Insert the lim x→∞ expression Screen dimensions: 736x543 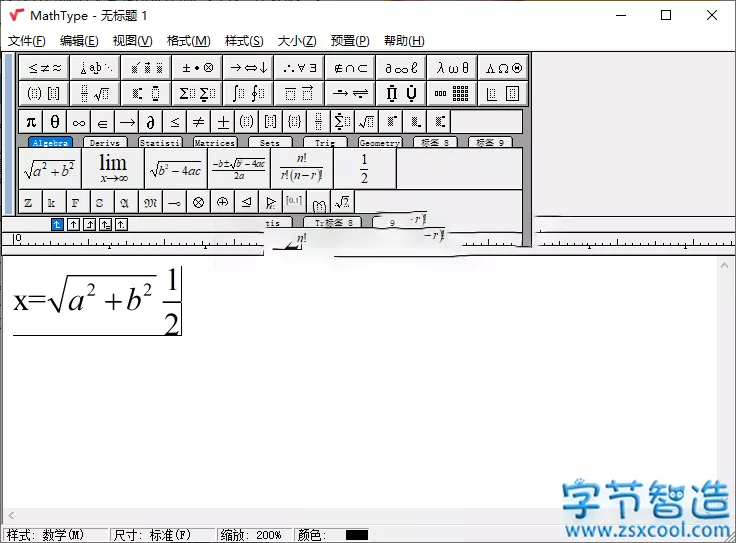pos(113,169)
